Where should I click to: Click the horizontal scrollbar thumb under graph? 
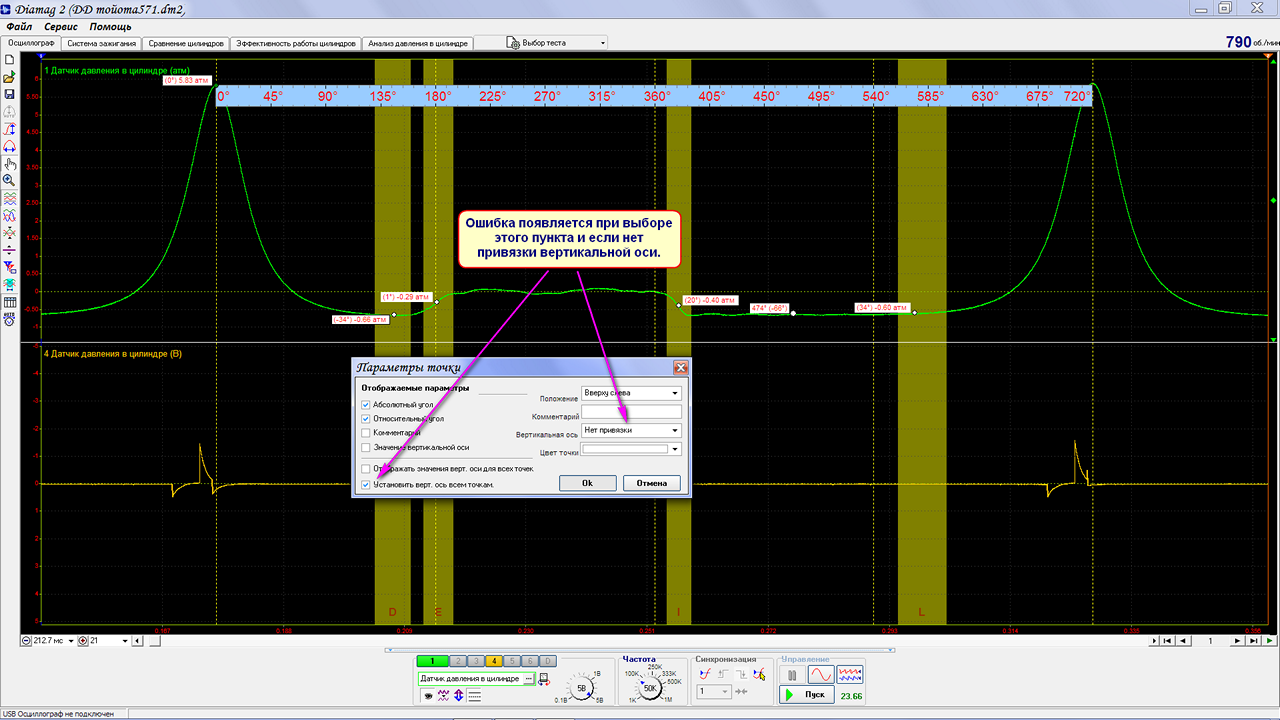(x=153, y=640)
